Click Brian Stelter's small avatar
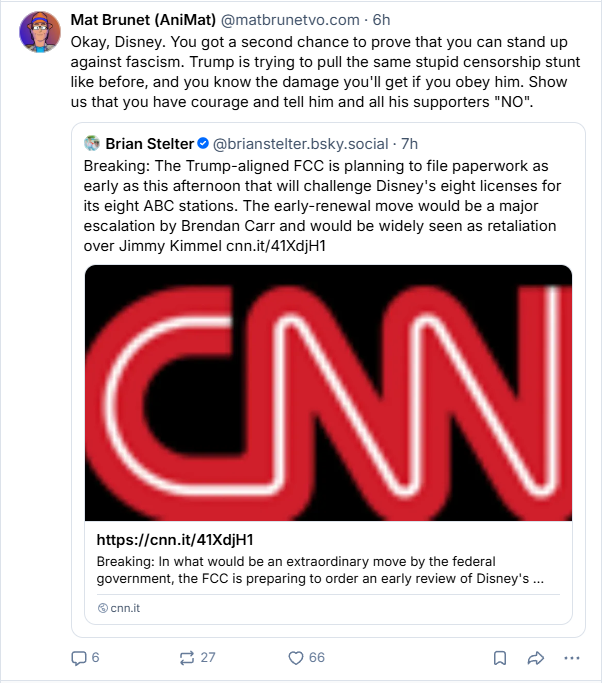This screenshot has width=603, height=683. 92,143
